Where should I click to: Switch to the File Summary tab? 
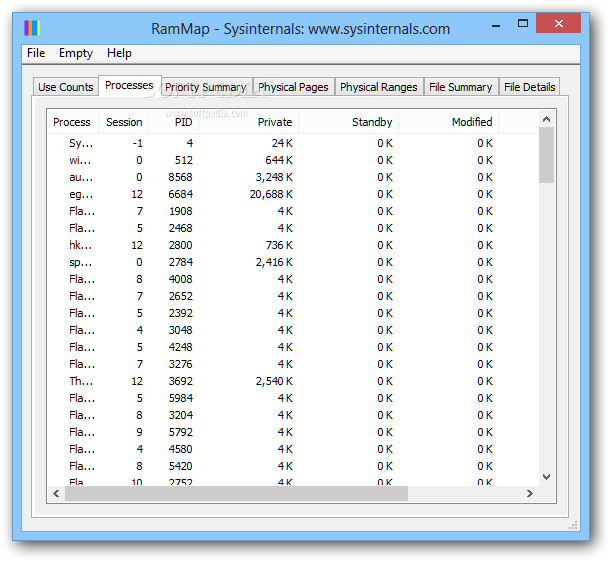(461, 87)
